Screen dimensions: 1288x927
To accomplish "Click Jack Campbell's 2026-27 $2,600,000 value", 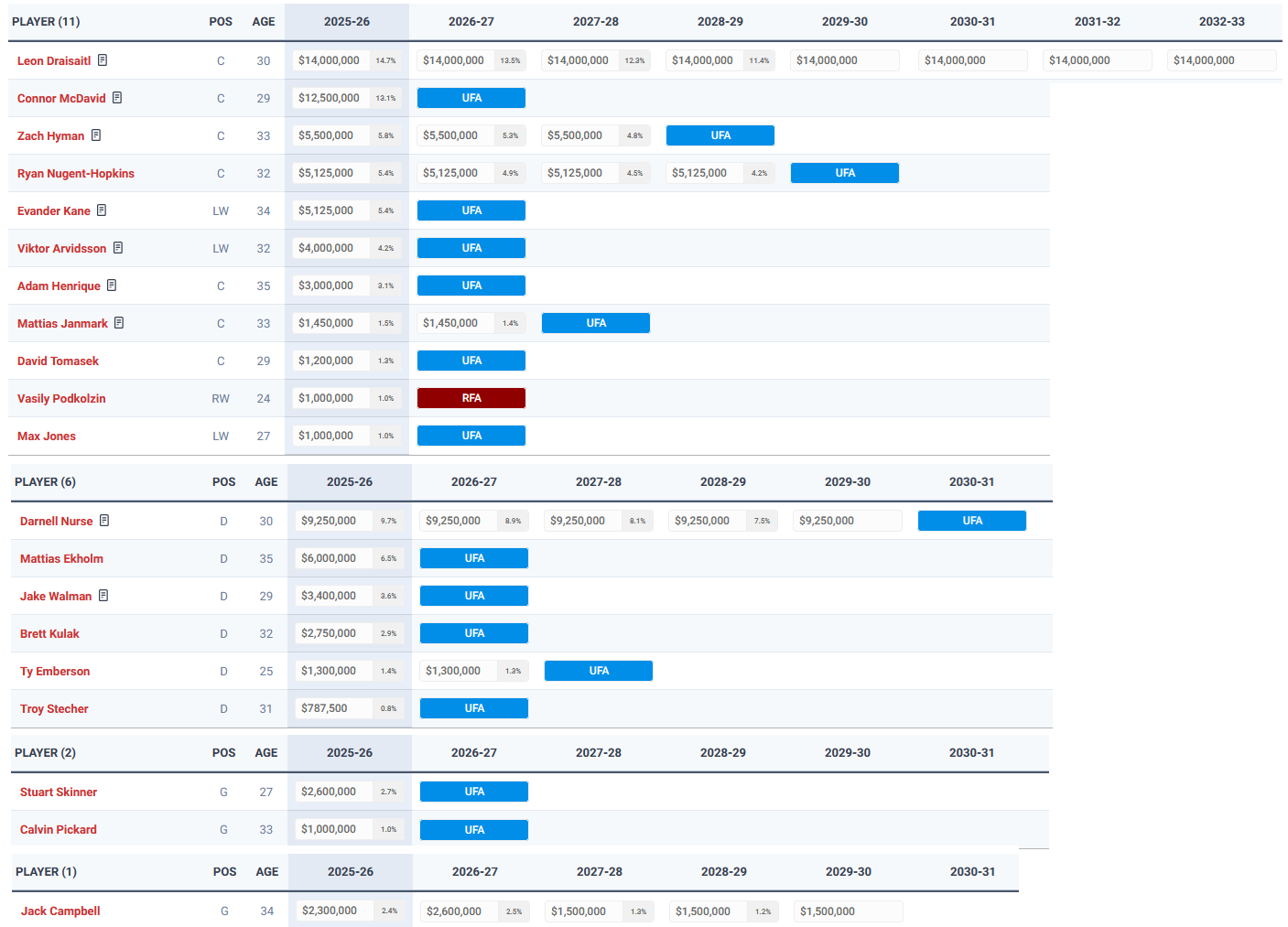I will (460, 911).
